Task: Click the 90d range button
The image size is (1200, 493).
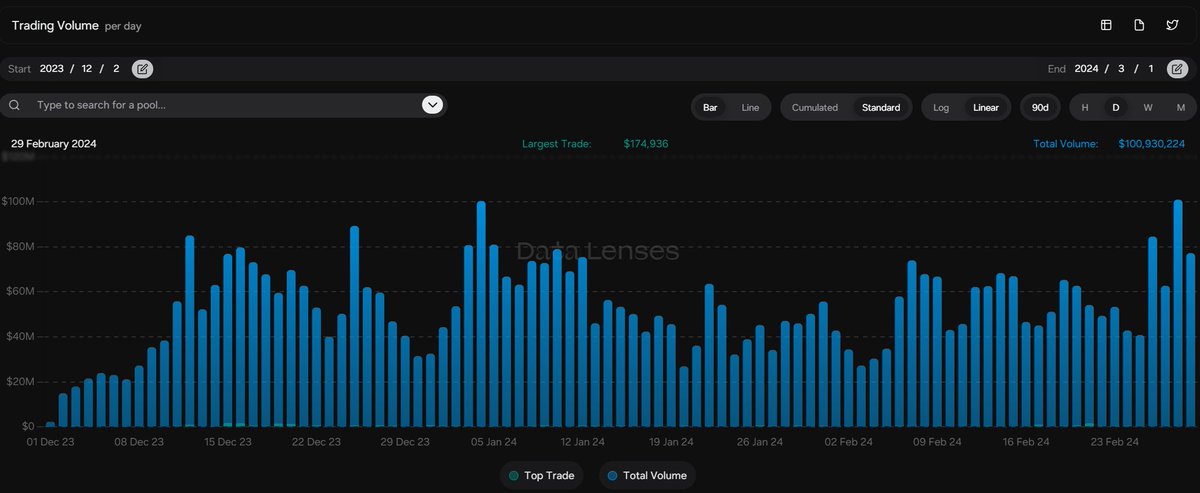Action: tap(1040, 107)
